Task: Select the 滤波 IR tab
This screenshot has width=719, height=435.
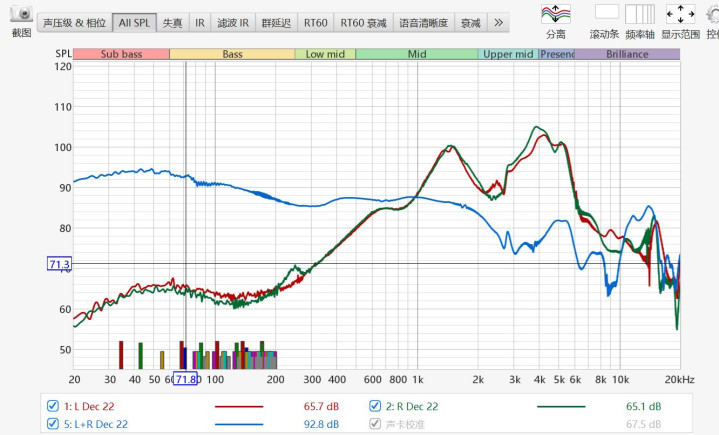Action: (x=233, y=22)
